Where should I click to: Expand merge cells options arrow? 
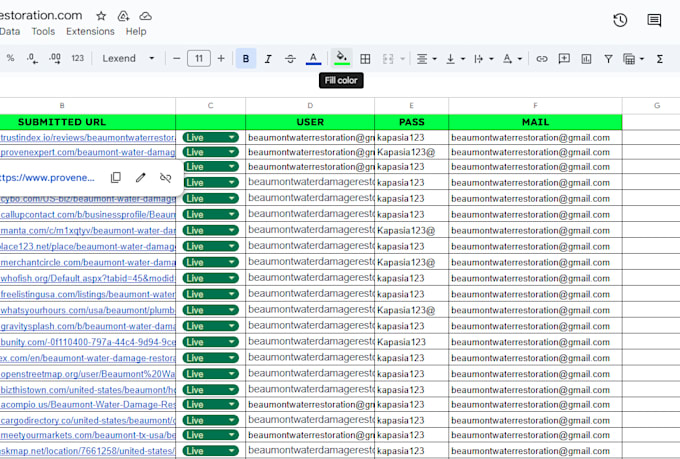[402, 59]
